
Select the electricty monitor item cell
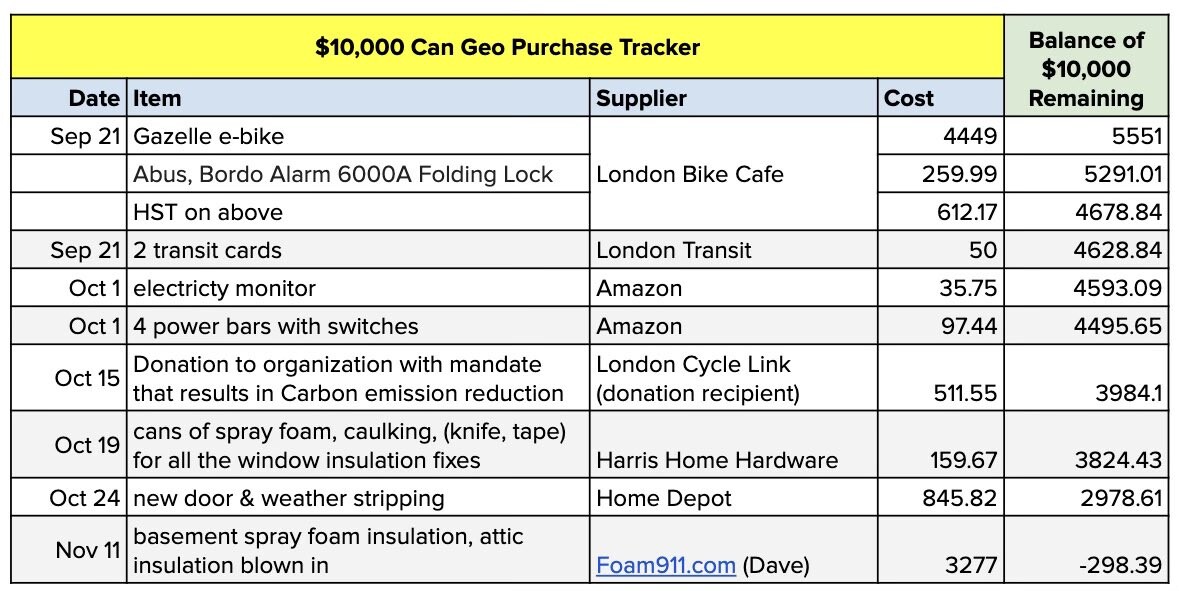point(224,289)
